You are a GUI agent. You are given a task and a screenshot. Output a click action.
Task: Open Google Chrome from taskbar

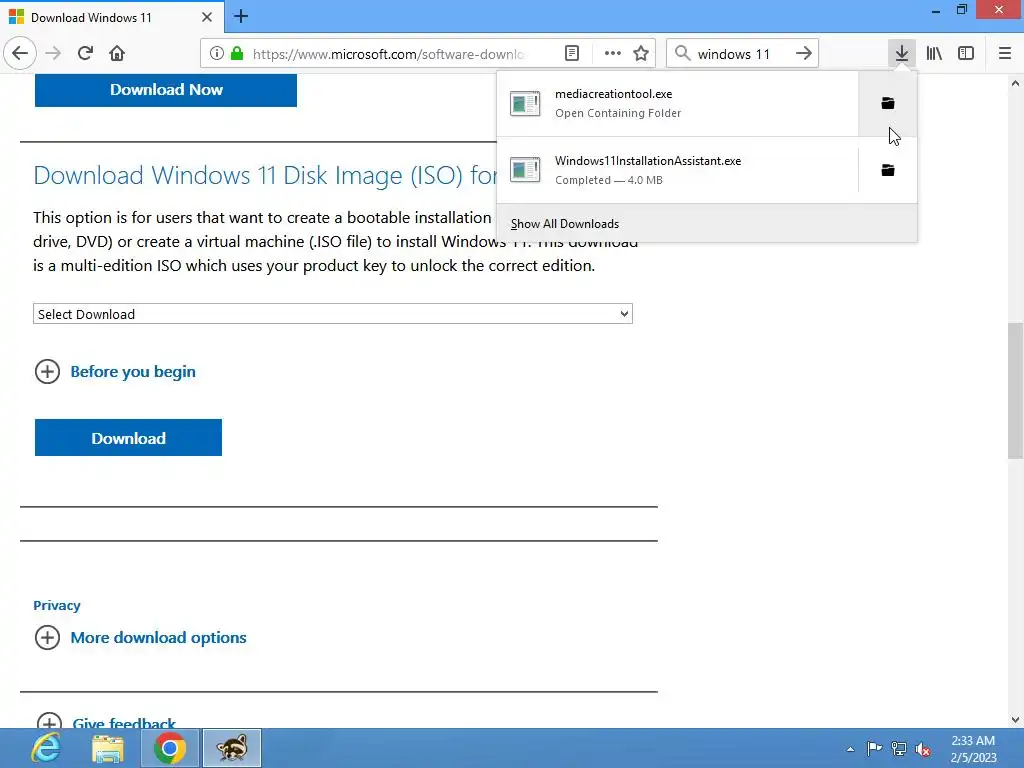point(170,748)
